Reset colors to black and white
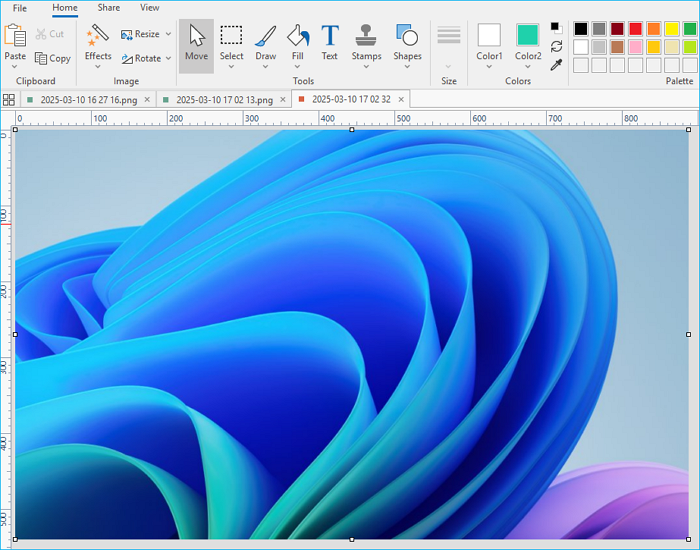 [556, 27]
